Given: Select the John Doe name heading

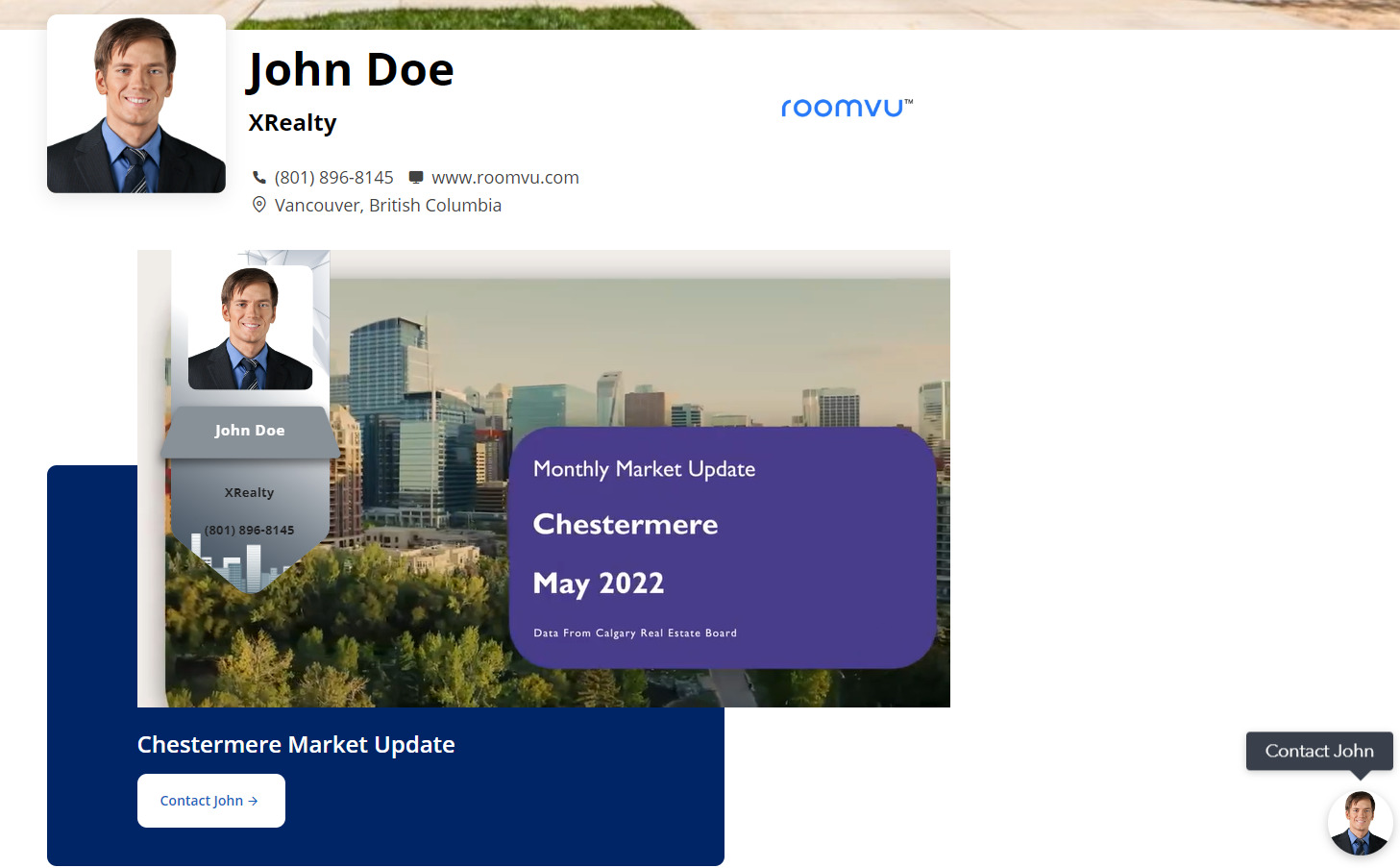Looking at the screenshot, I should [x=351, y=68].
